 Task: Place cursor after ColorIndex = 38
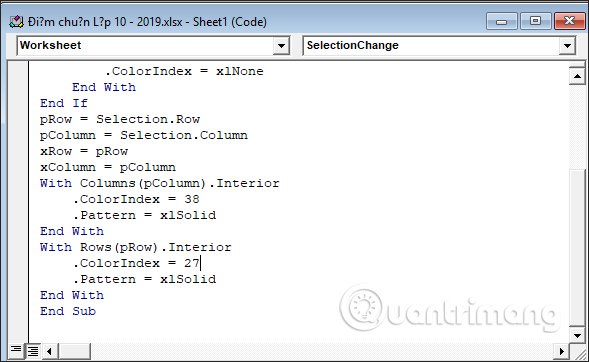tap(200, 199)
